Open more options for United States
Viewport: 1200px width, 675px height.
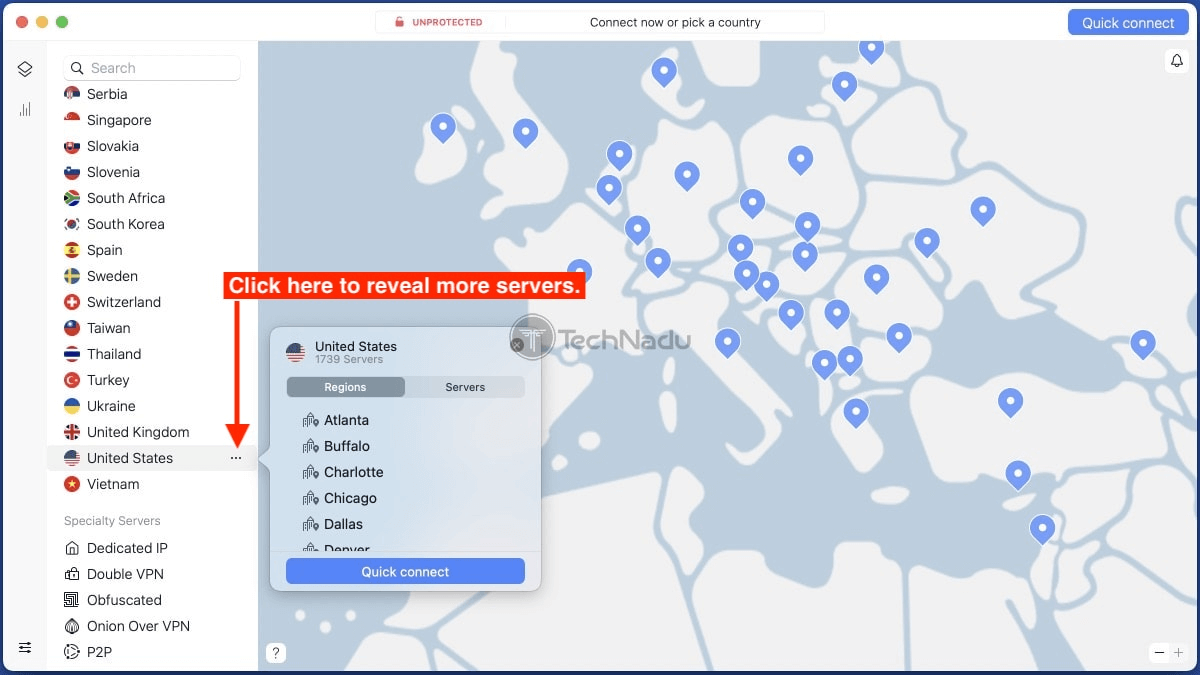(236, 458)
